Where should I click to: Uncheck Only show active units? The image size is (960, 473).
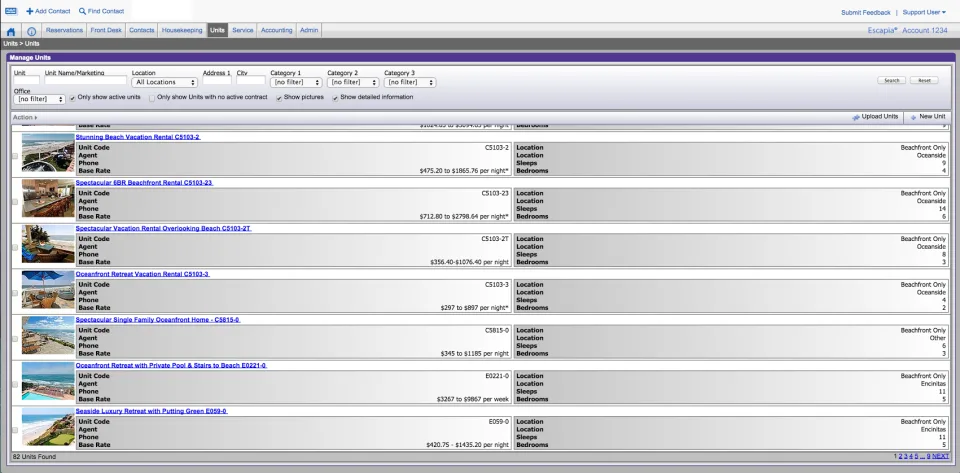tap(73, 98)
